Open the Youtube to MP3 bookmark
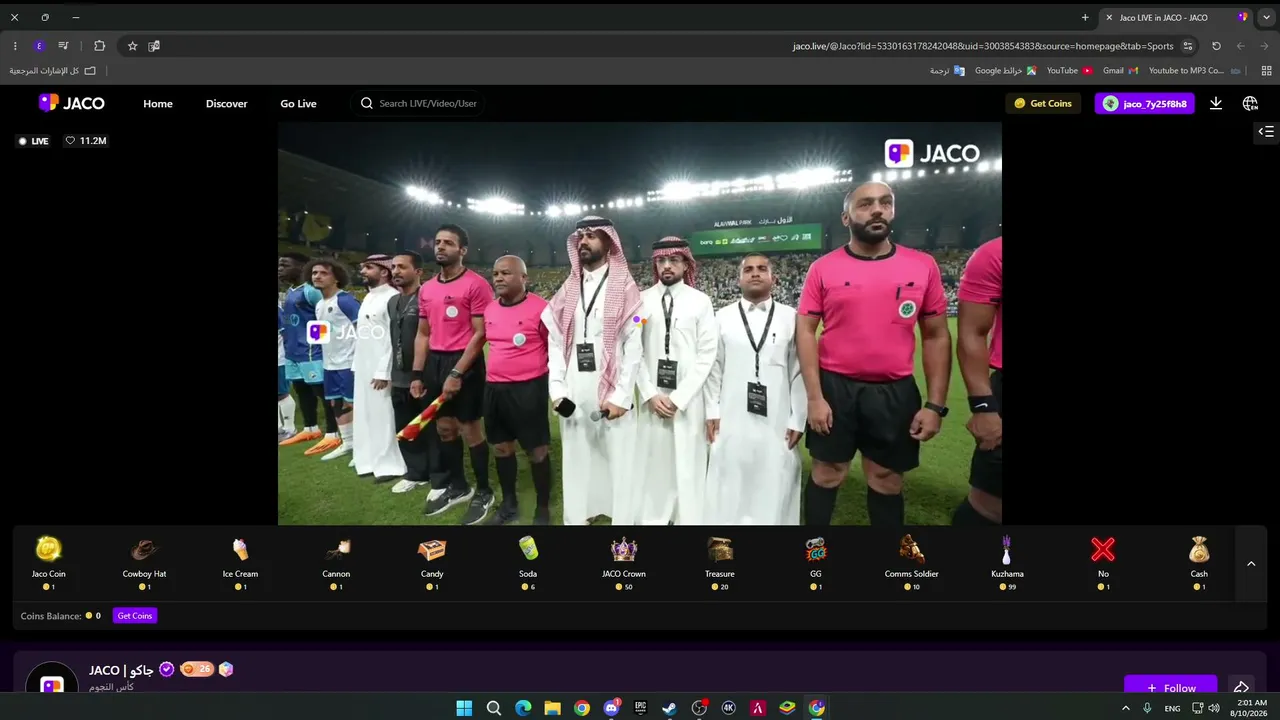 [x=1194, y=71]
